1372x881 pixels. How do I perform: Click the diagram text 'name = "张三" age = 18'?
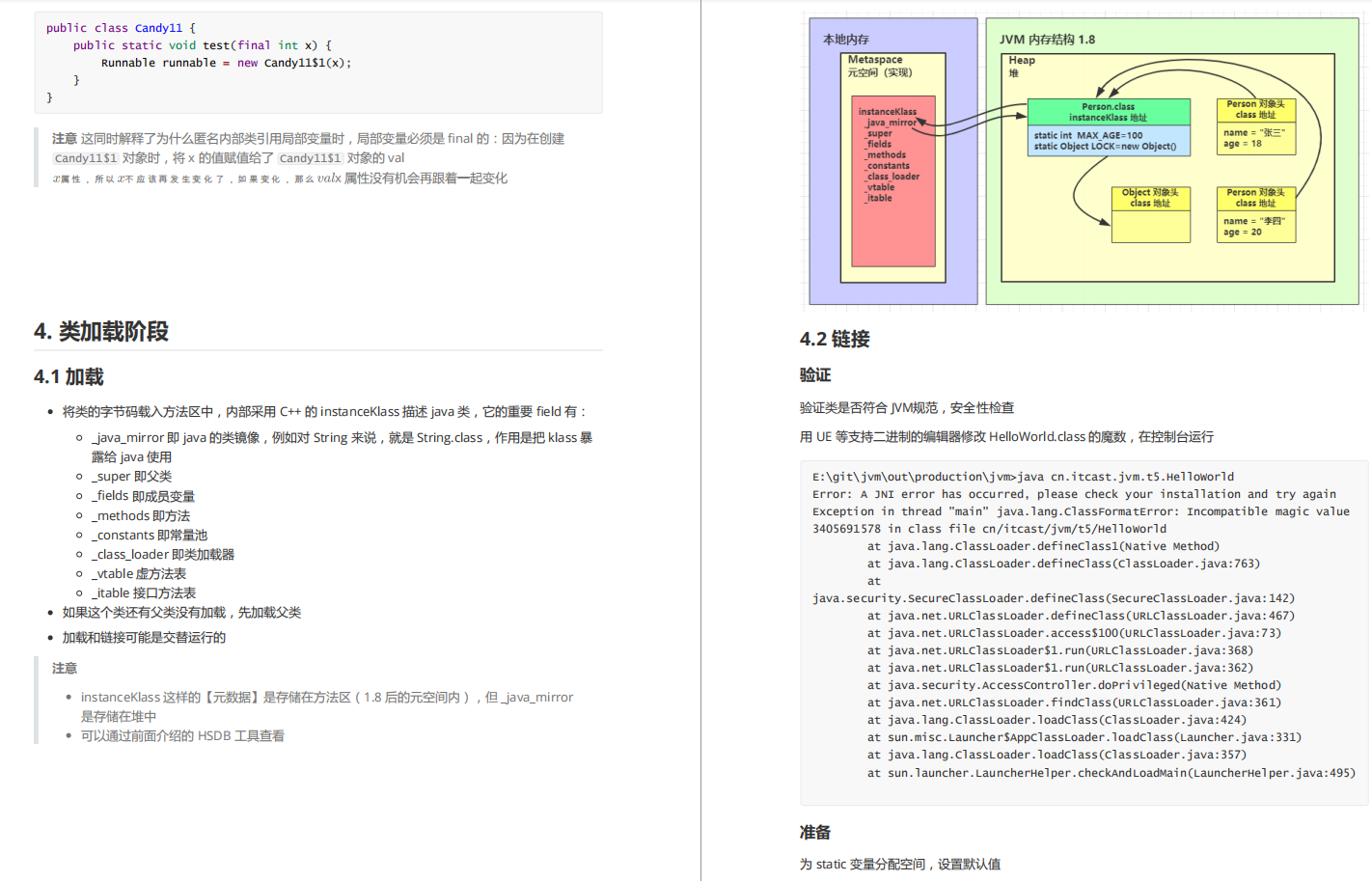[1253, 138]
